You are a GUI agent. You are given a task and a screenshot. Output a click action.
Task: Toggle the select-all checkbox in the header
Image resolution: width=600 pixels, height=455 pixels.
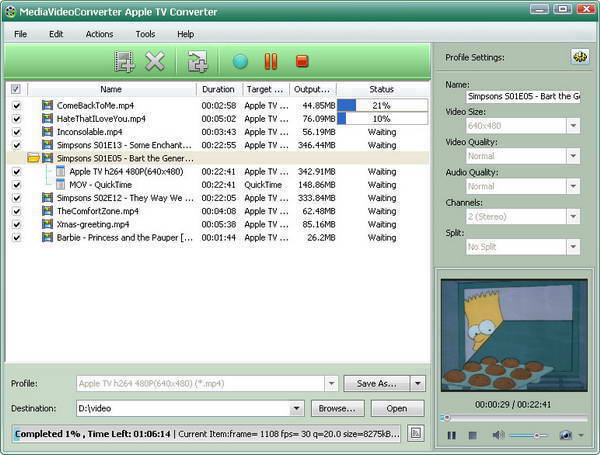(15, 89)
